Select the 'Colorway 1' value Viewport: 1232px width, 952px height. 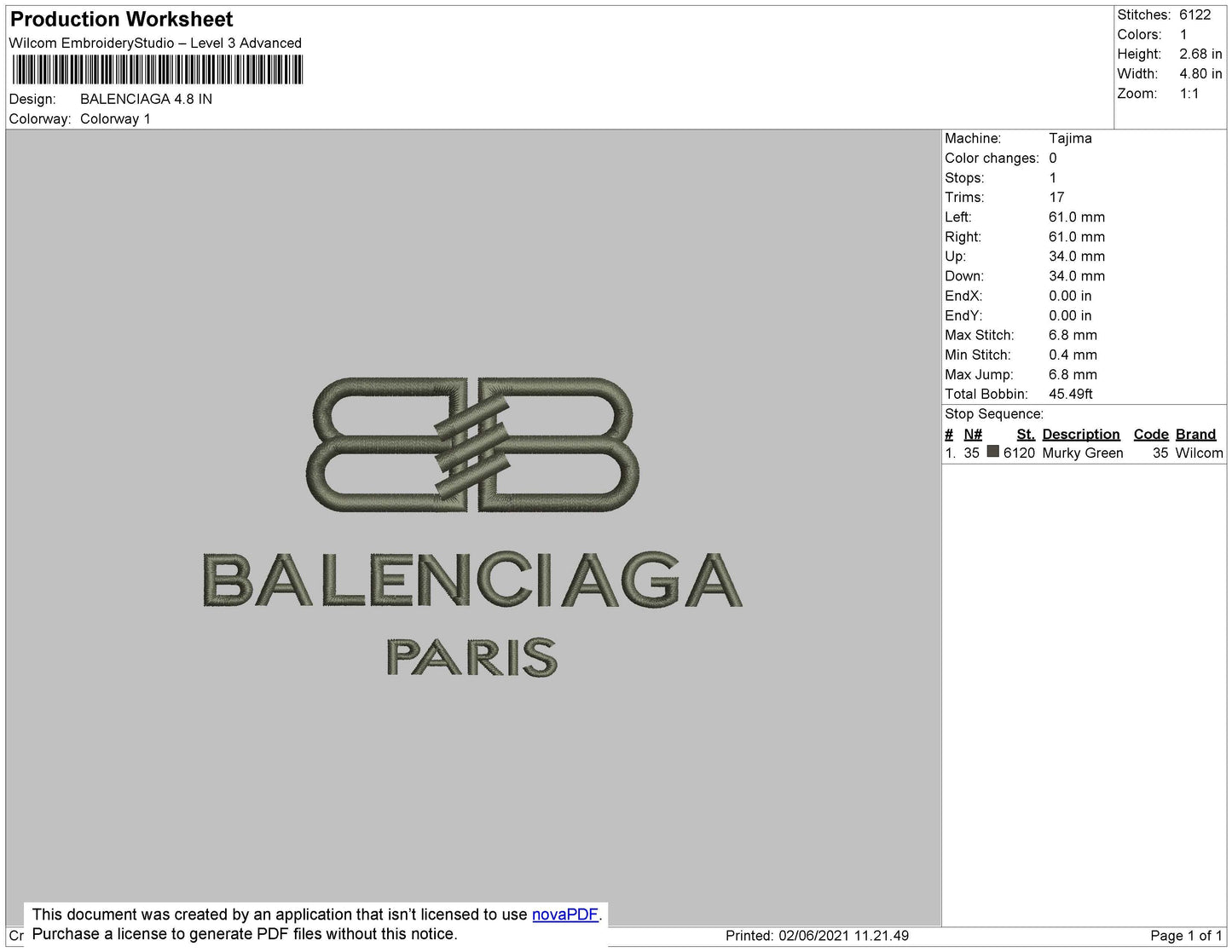(x=115, y=118)
